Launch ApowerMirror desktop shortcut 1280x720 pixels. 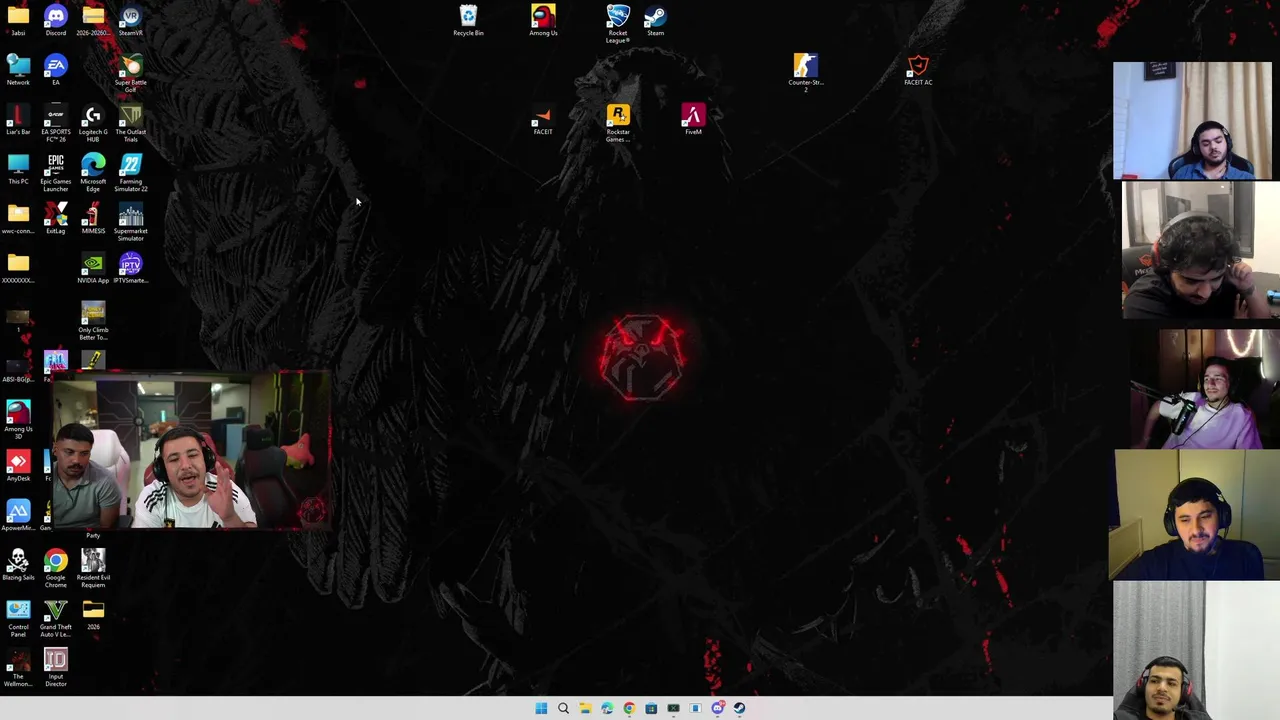tap(18, 515)
